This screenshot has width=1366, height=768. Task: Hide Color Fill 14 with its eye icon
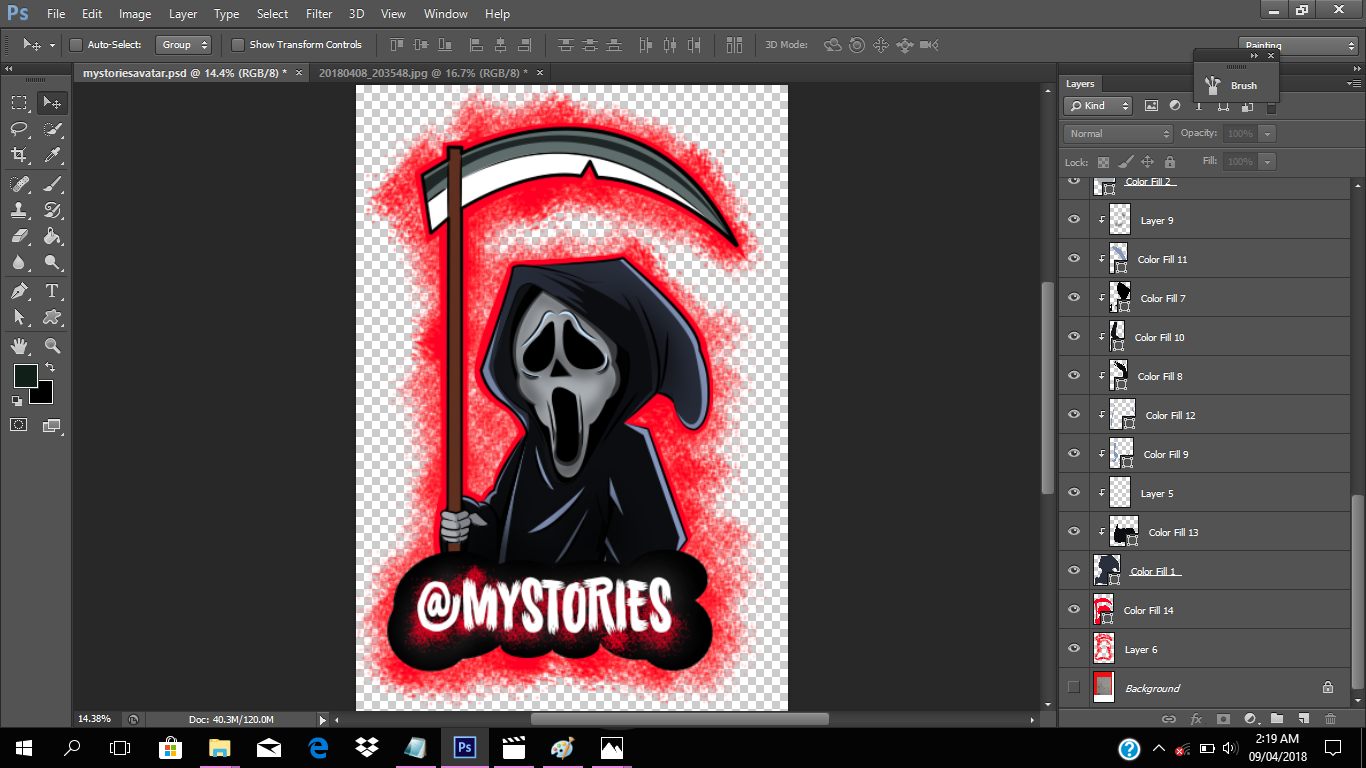[1074, 609]
